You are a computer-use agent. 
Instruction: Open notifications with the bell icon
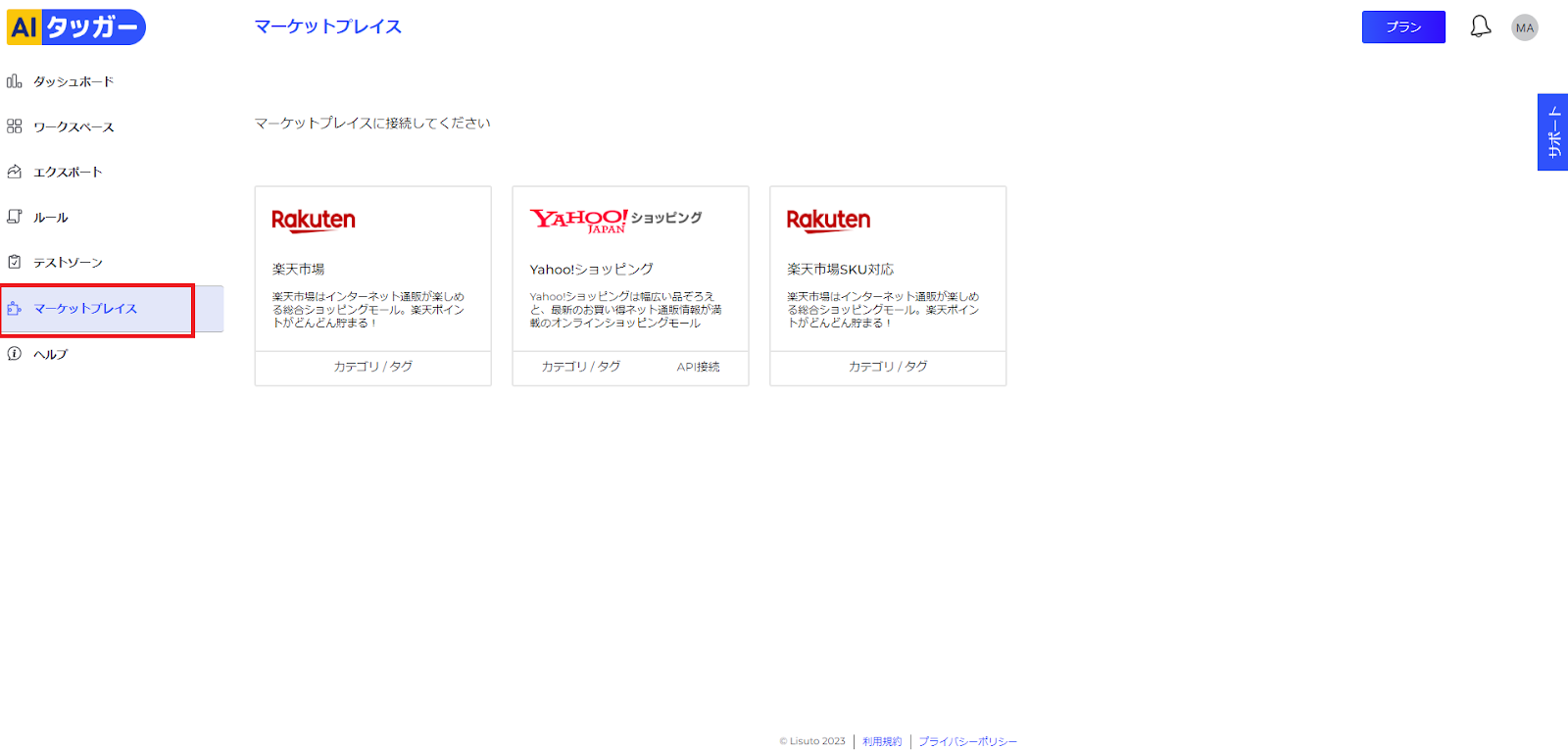(1481, 26)
